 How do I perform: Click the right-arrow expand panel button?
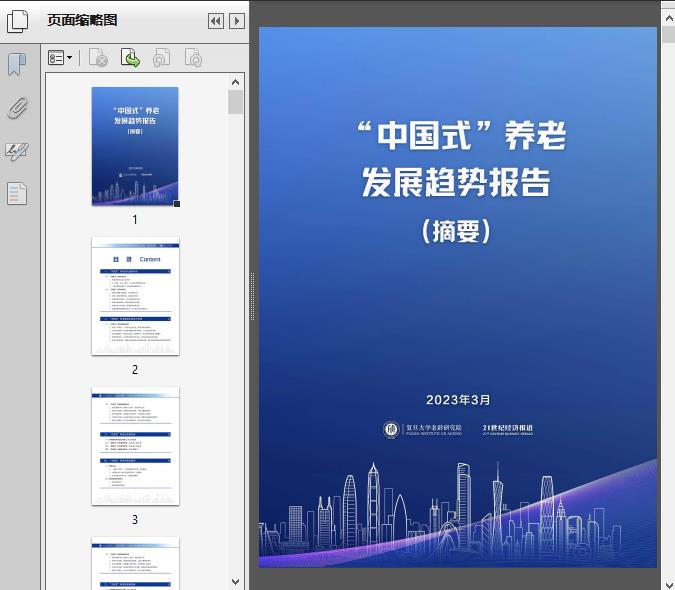coord(237,21)
